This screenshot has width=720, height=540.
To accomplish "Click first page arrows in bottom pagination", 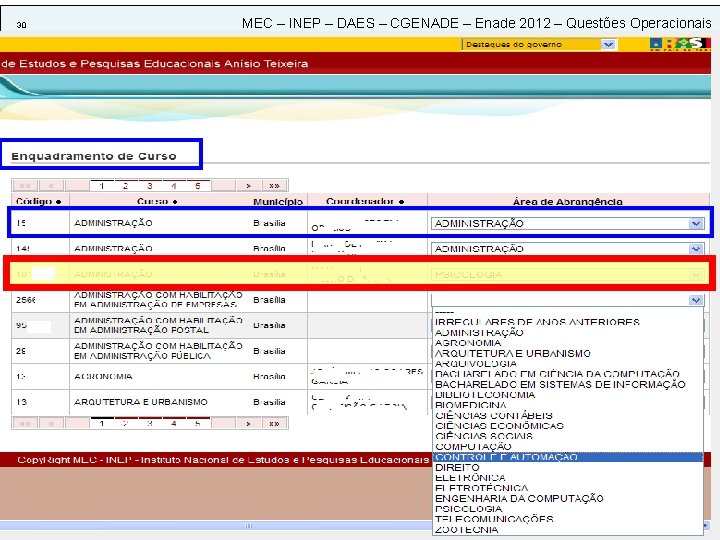I will pos(25,423).
